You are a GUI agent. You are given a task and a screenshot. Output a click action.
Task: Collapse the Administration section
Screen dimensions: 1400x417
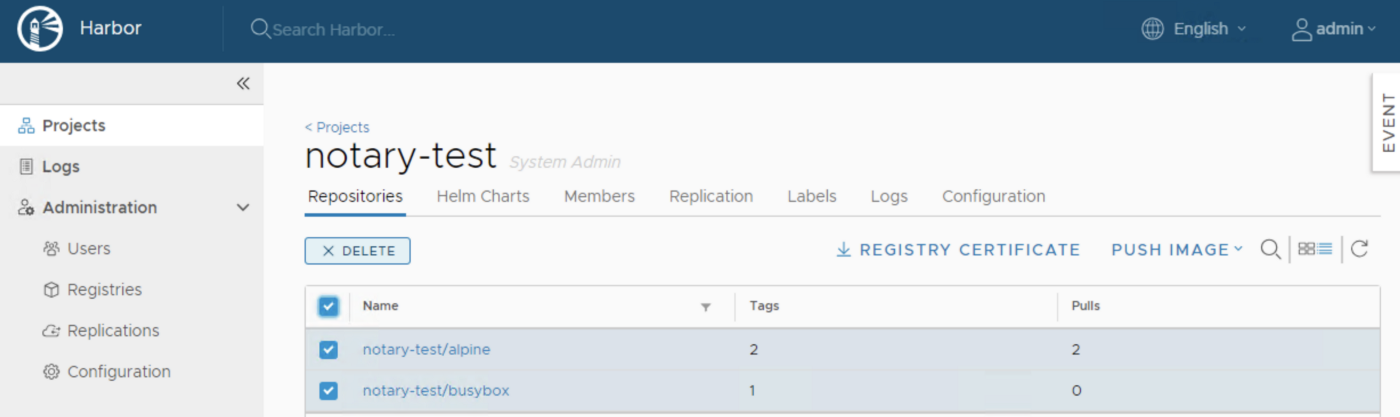pos(242,208)
